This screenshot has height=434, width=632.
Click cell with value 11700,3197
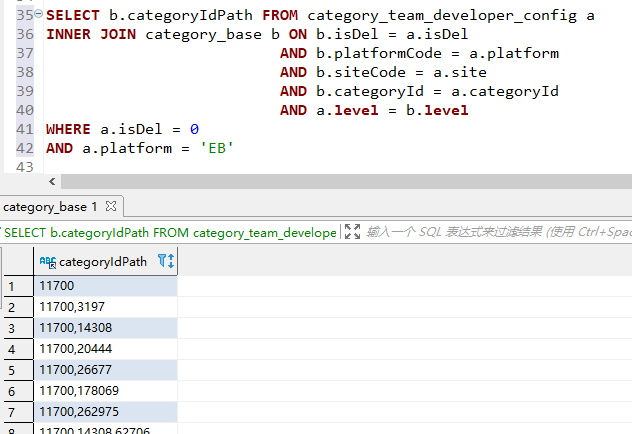[106, 307]
